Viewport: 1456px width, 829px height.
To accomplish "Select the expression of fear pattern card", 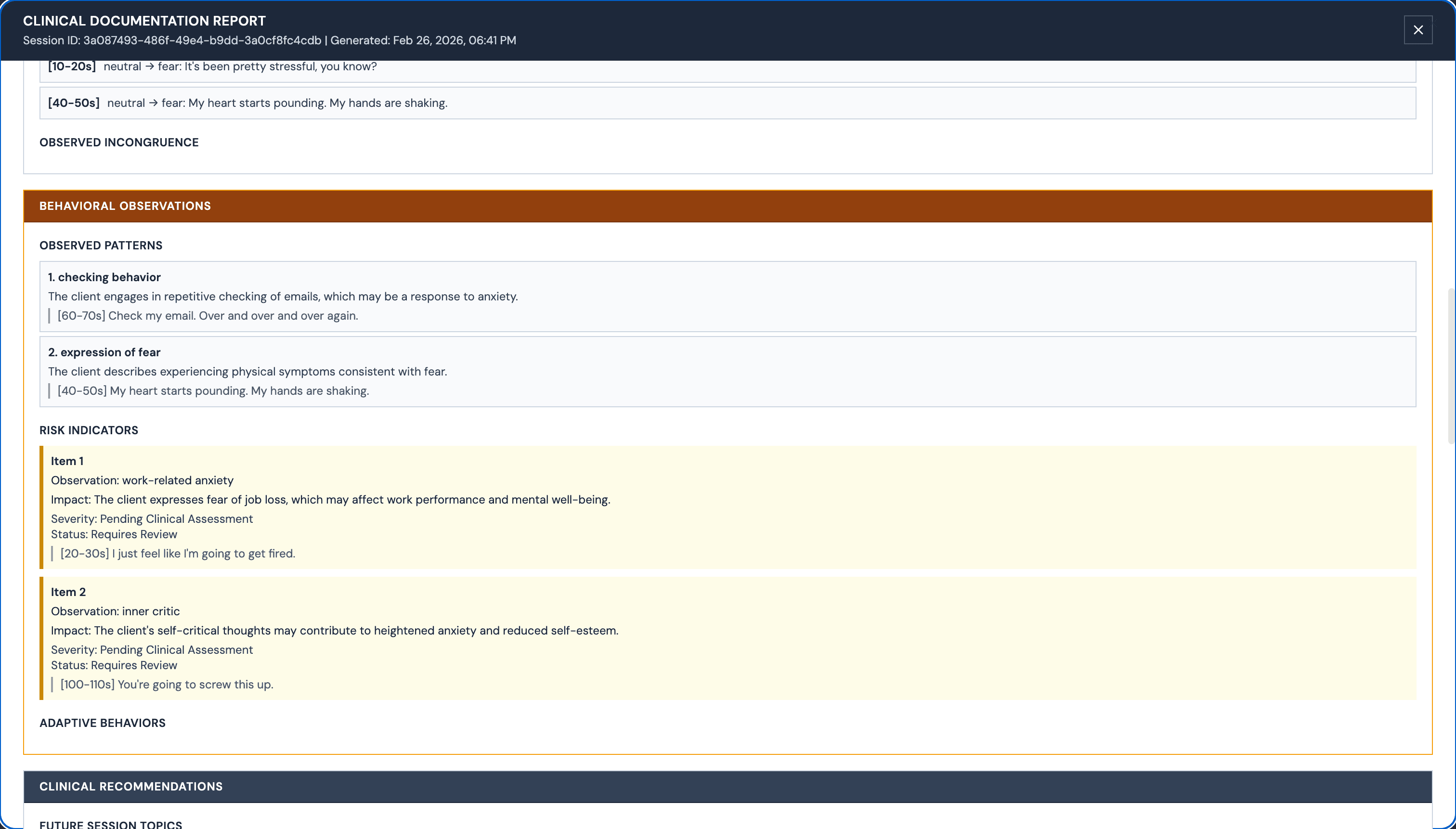I will coord(727,371).
